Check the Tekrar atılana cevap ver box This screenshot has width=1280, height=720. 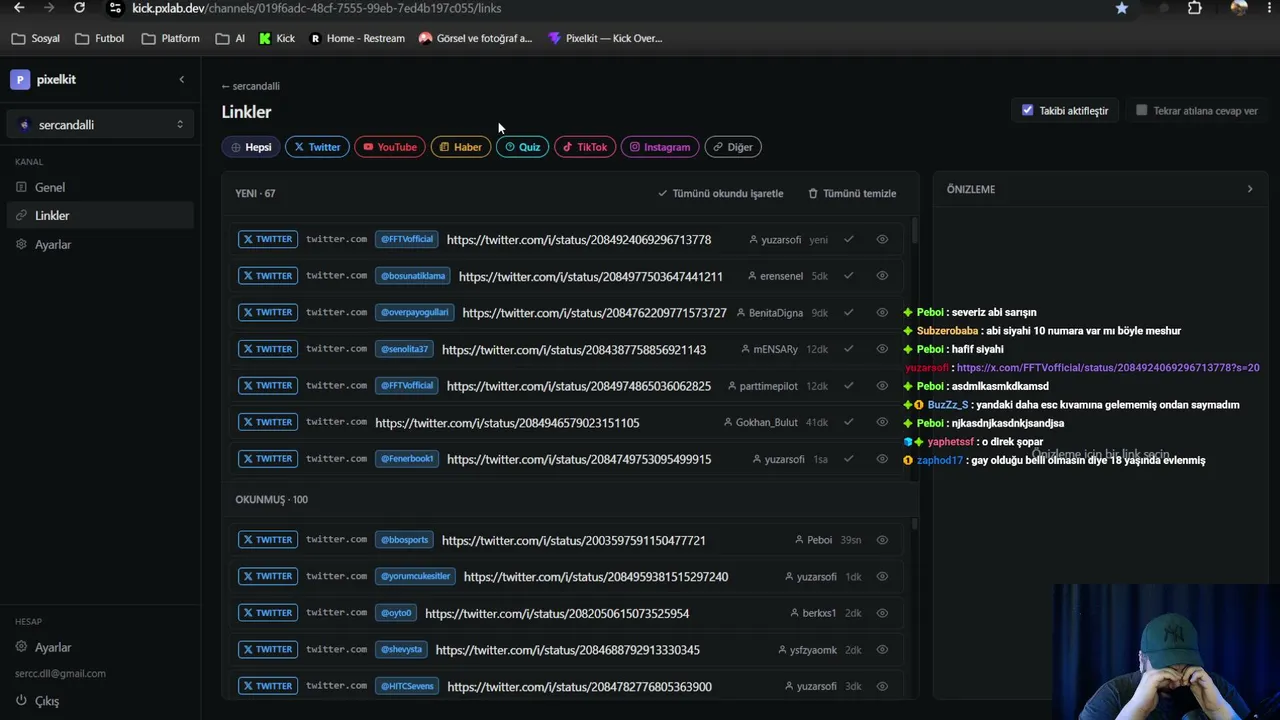click(1141, 110)
